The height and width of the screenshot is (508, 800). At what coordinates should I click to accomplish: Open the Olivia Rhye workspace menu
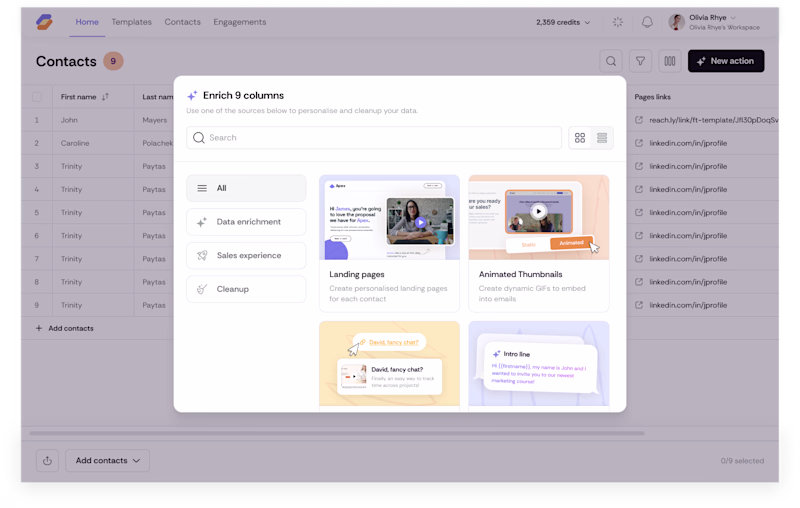point(714,22)
